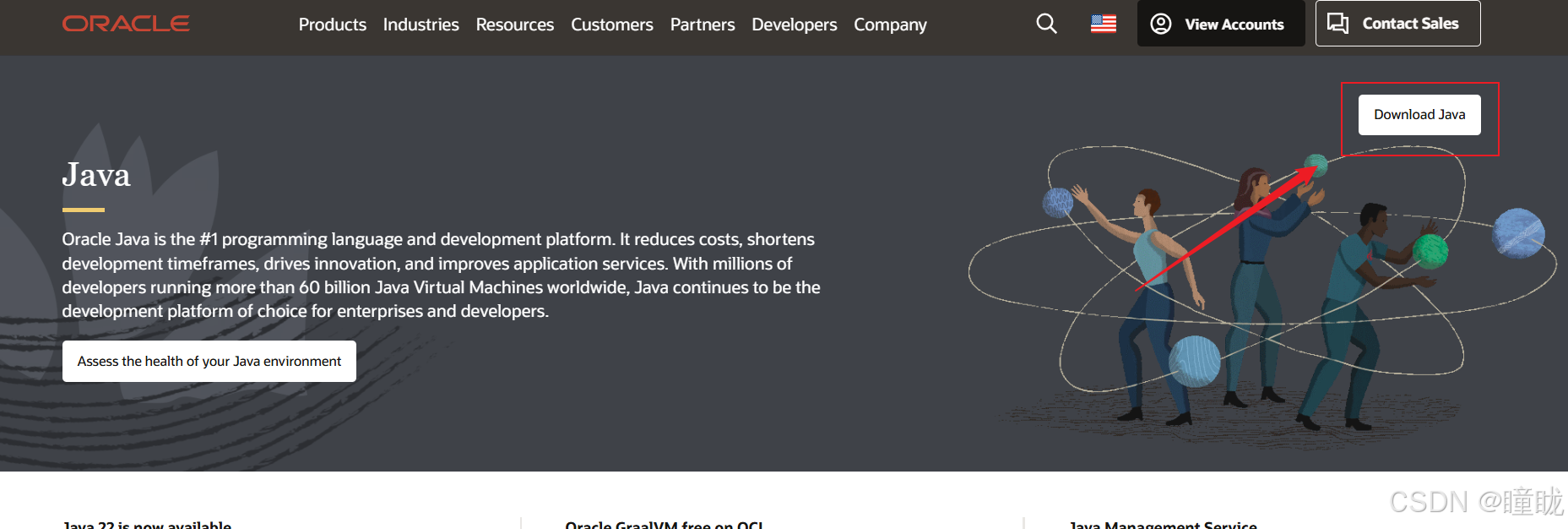The width and height of the screenshot is (1568, 529).
Task: Open the Industries menu
Action: 421,25
